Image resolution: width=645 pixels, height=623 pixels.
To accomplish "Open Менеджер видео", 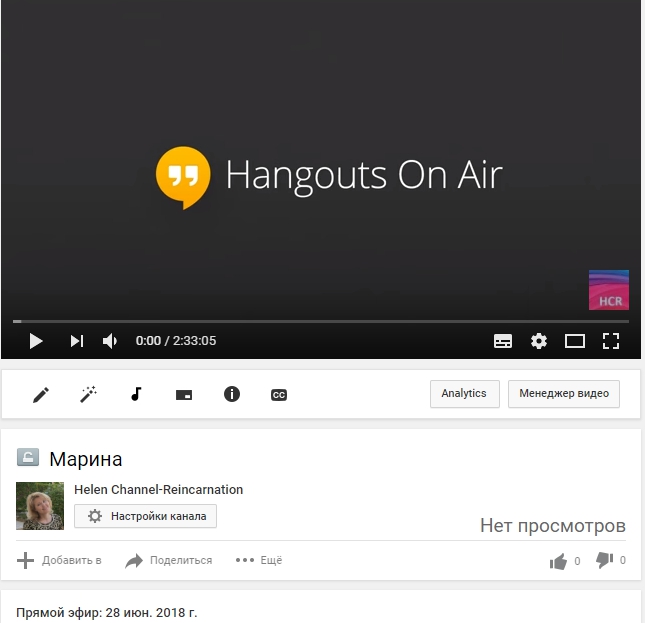I will coord(564,393).
